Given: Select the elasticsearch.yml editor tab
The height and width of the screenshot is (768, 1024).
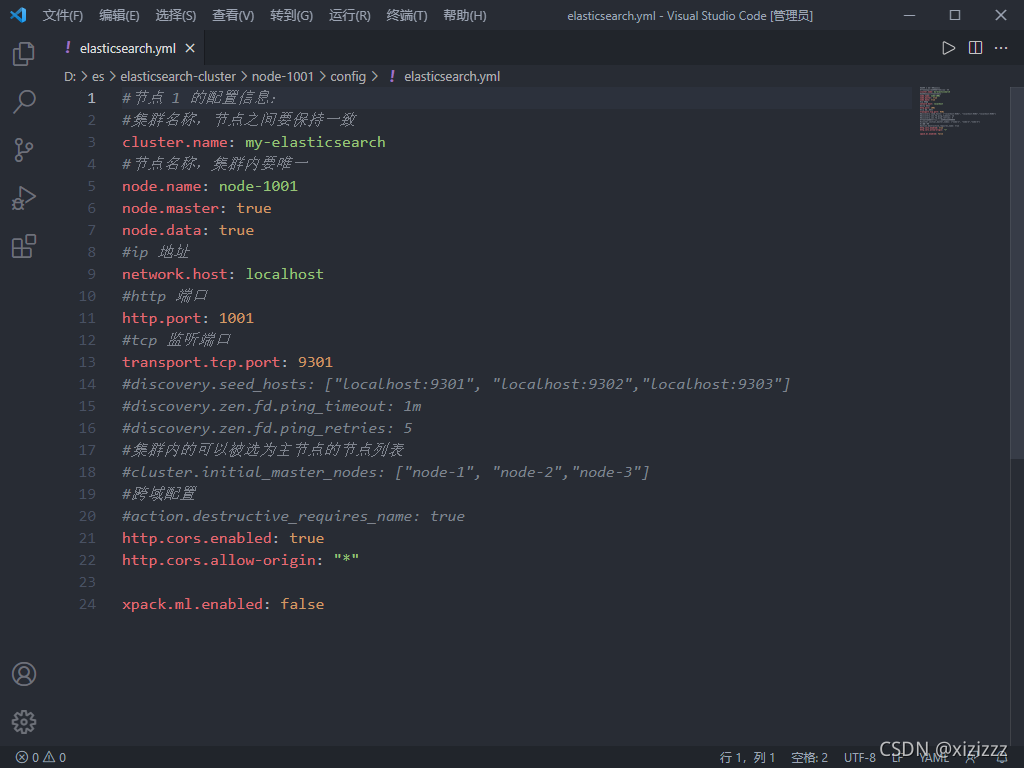Looking at the screenshot, I should [x=129, y=48].
